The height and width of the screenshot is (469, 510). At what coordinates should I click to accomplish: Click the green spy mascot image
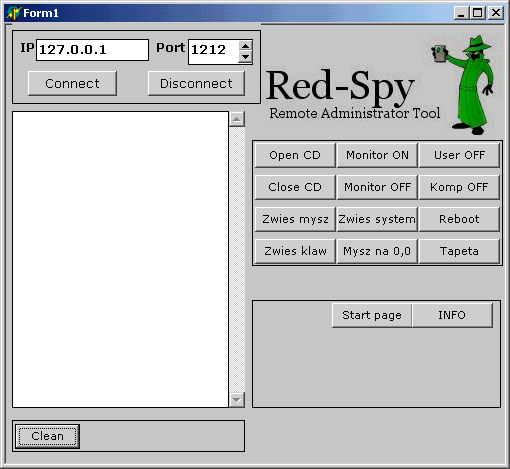[x=463, y=85]
